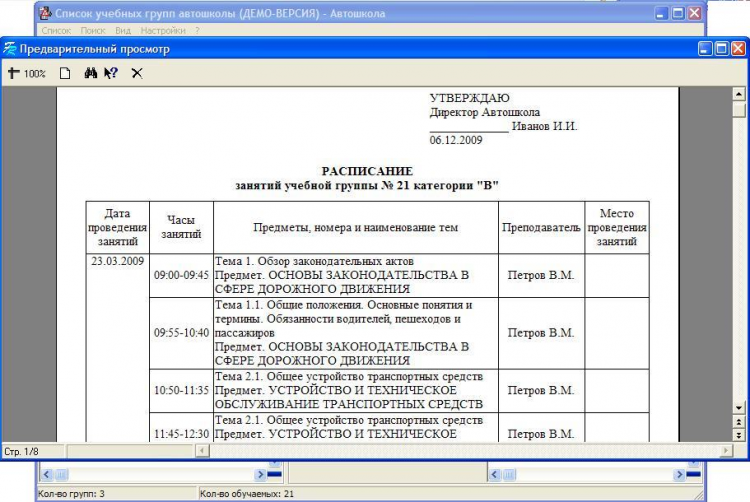The width and height of the screenshot is (750, 502).
Task: Go to the next page using the double-down arrow
Action: coord(739,435)
